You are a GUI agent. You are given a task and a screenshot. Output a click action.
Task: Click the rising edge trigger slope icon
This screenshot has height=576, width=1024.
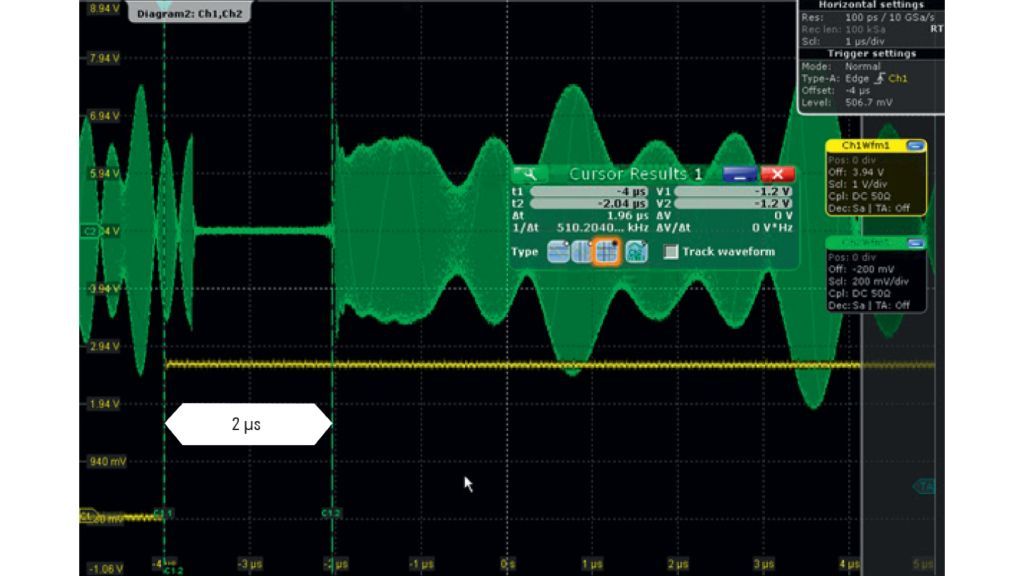pyautogui.click(x=878, y=78)
